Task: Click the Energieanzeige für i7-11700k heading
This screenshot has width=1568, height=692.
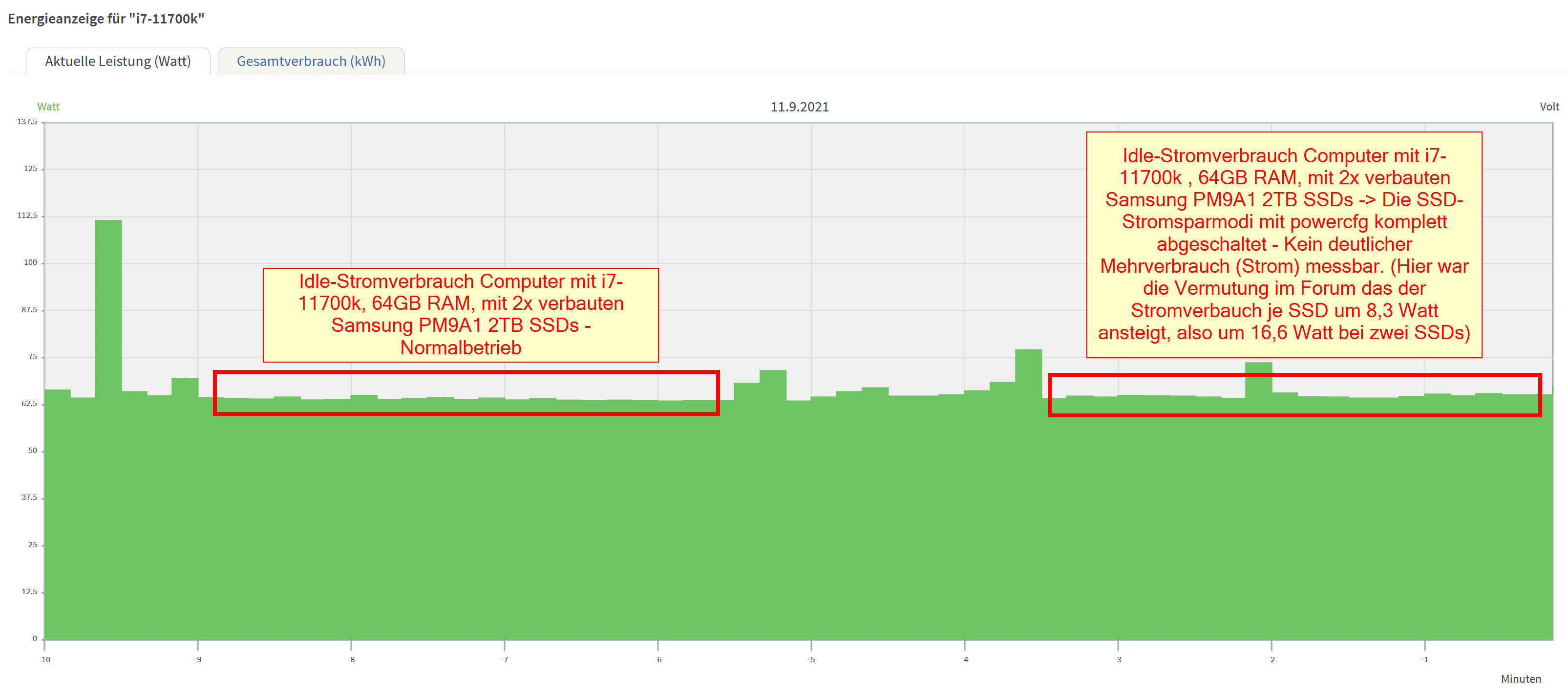Action: pyautogui.click(x=106, y=19)
